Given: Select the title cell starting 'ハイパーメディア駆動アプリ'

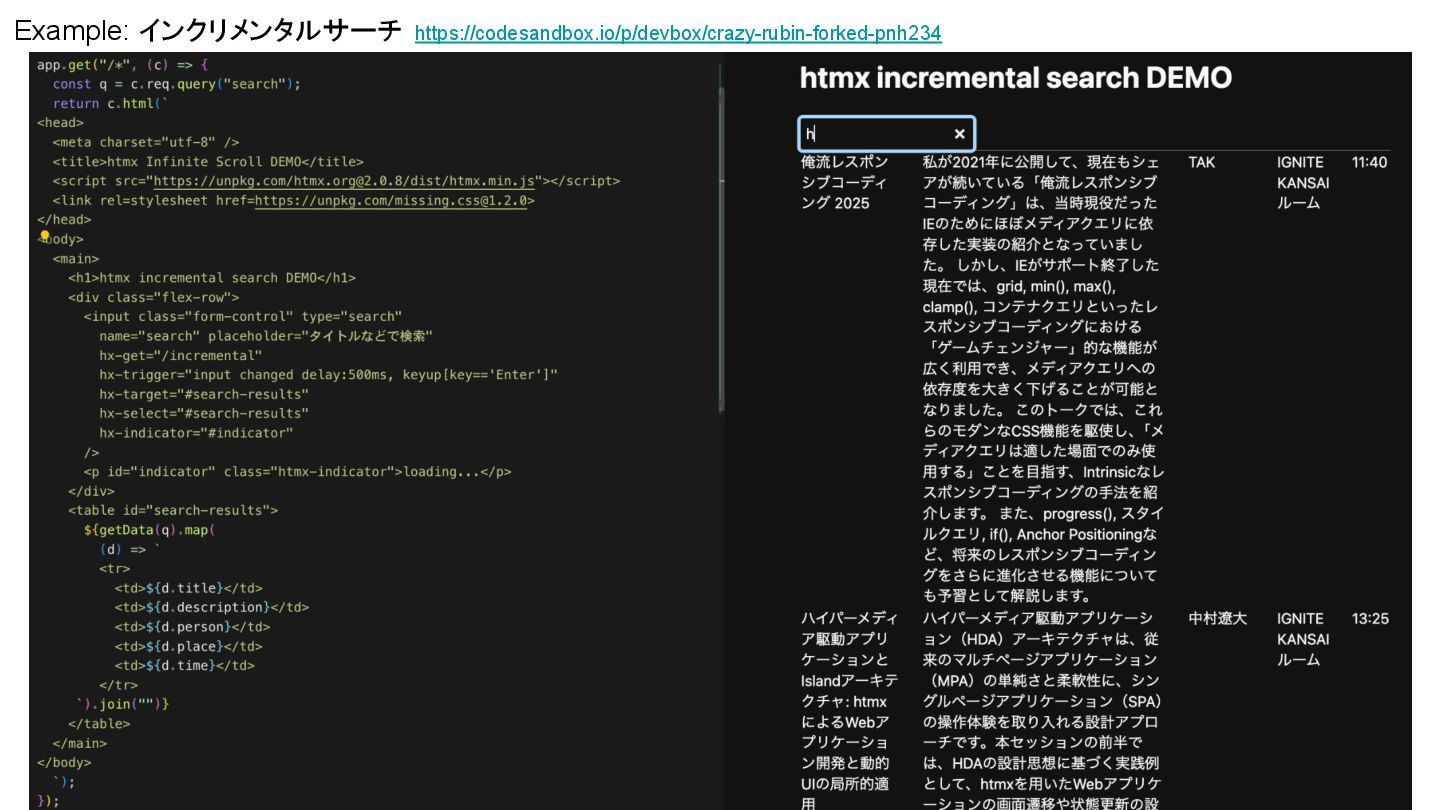Looking at the screenshot, I should coord(849,712).
